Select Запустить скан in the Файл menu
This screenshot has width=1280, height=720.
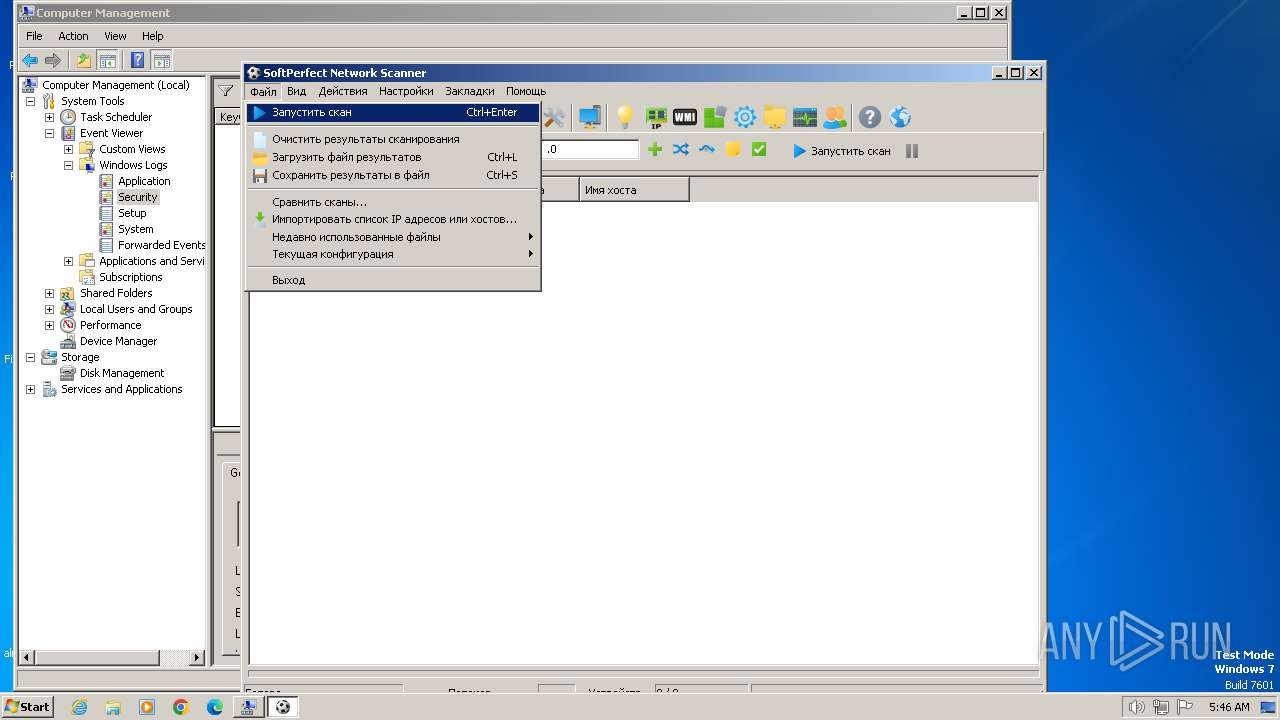pos(393,112)
